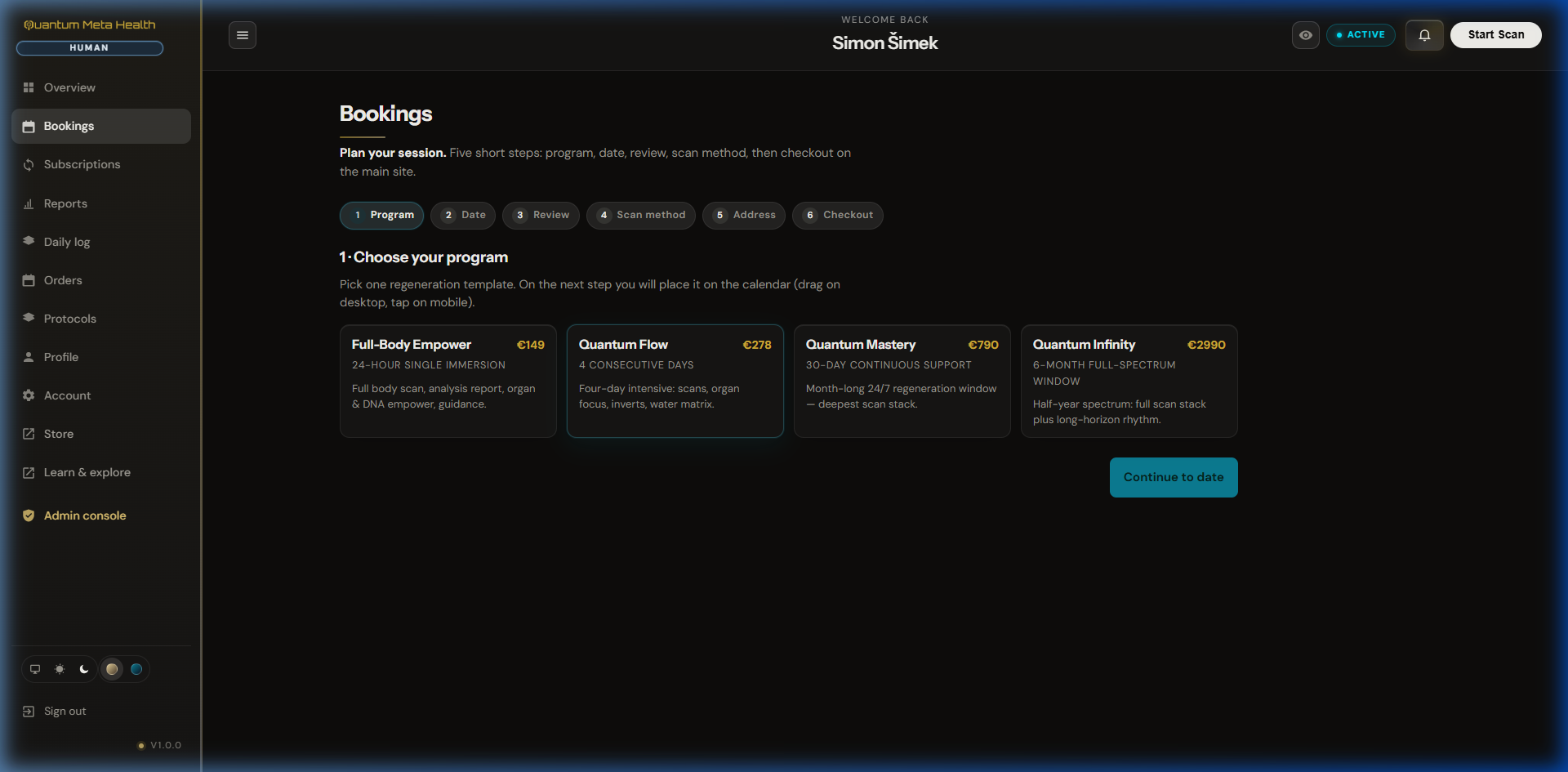This screenshot has height=772, width=1568.
Task: Choose the Quantum Infinity program card
Action: [x=1129, y=382]
